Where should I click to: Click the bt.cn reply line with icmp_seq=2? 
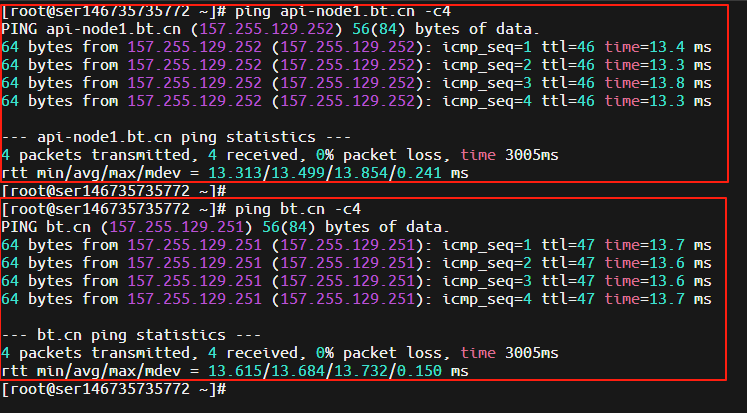pyautogui.click(x=356, y=263)
